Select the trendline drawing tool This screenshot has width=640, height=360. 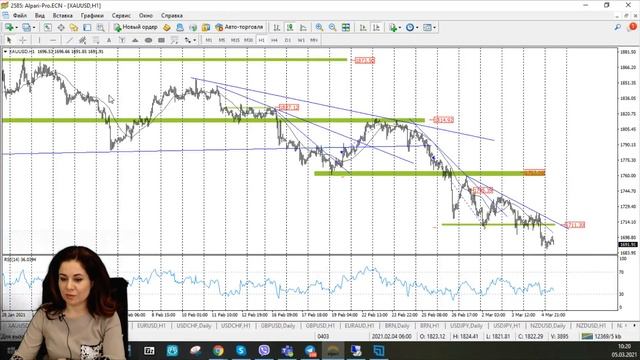[69, 40]
